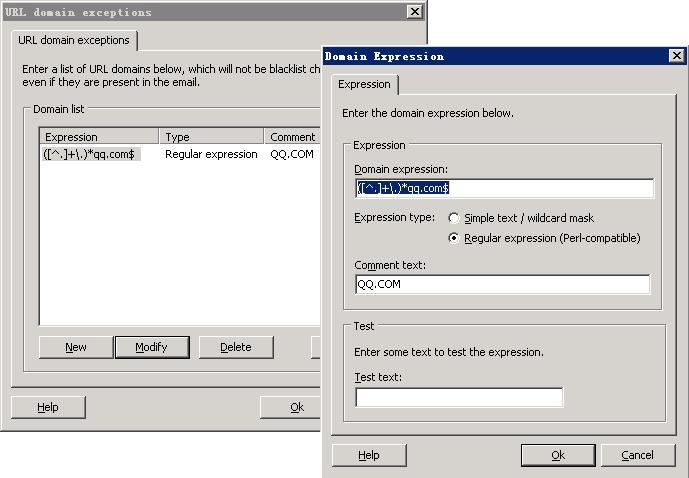Image resolution: width=689 pixels, height=478 pixels.
Task: Focus the Comment text field
Action: click(x=502, y=284)
